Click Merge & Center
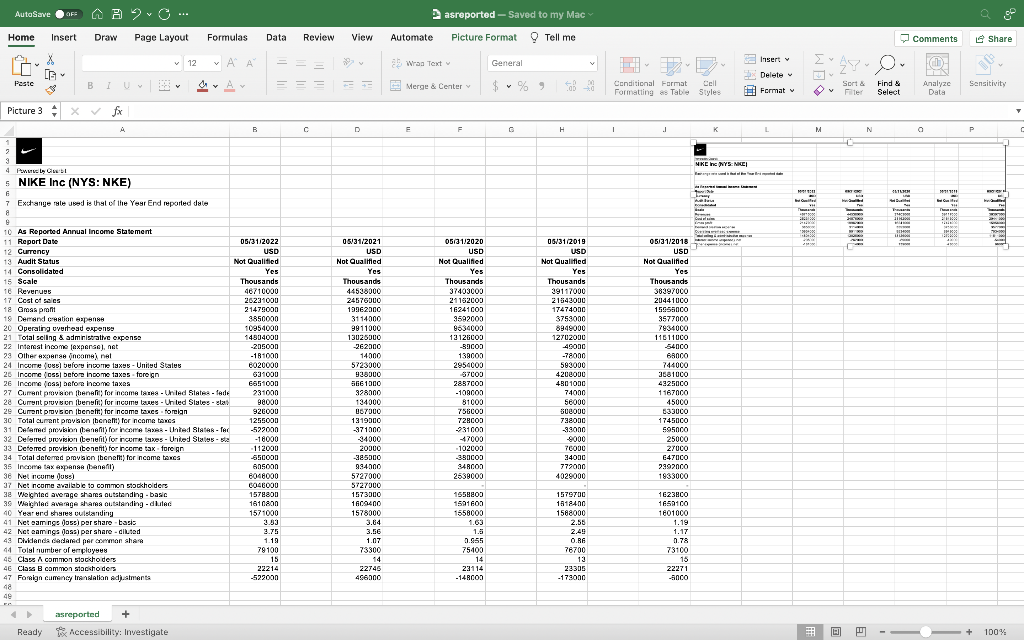Viewport: 1024px width, 640px height. 430,84
